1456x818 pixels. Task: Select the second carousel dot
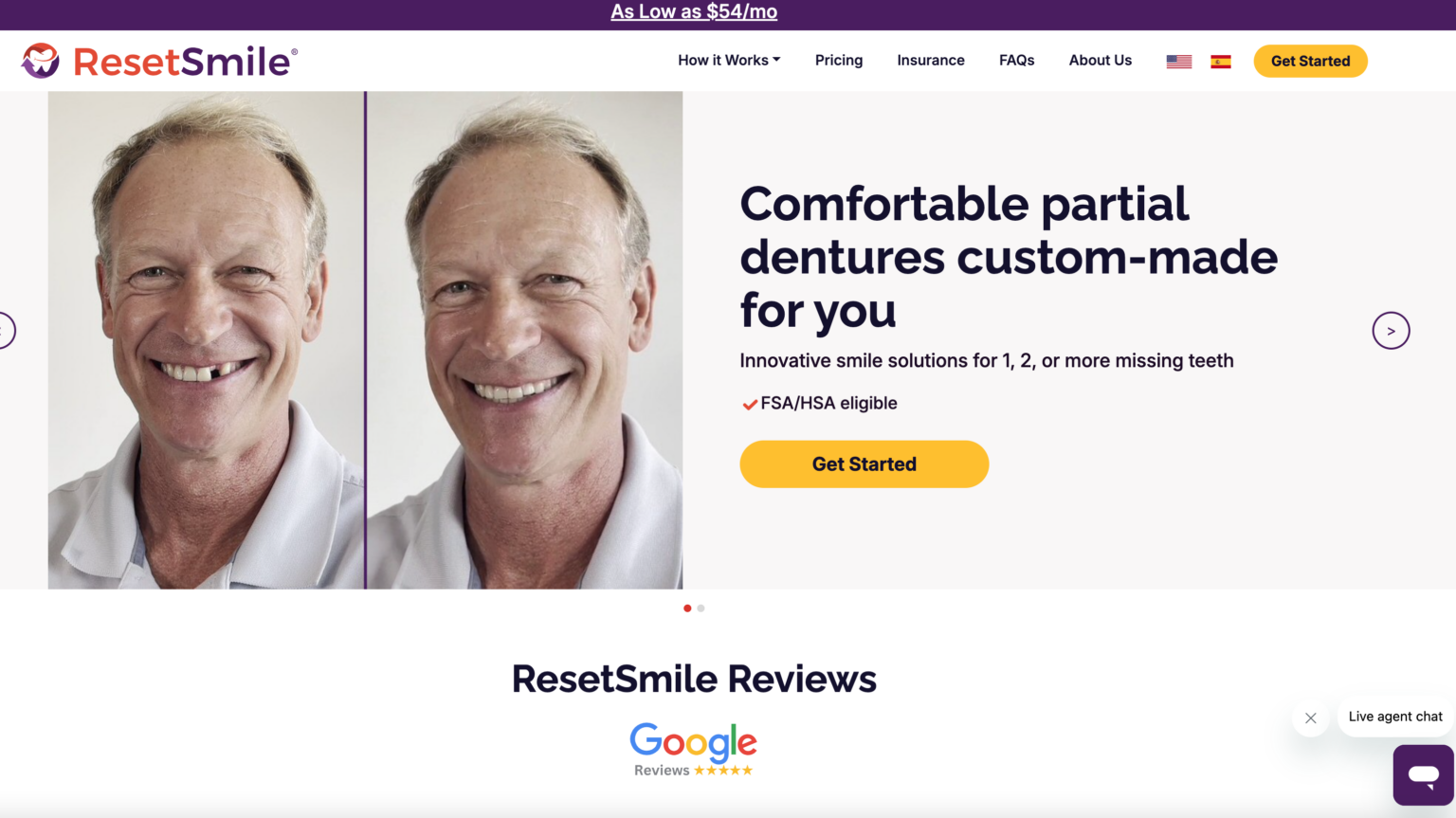[701, 608]
